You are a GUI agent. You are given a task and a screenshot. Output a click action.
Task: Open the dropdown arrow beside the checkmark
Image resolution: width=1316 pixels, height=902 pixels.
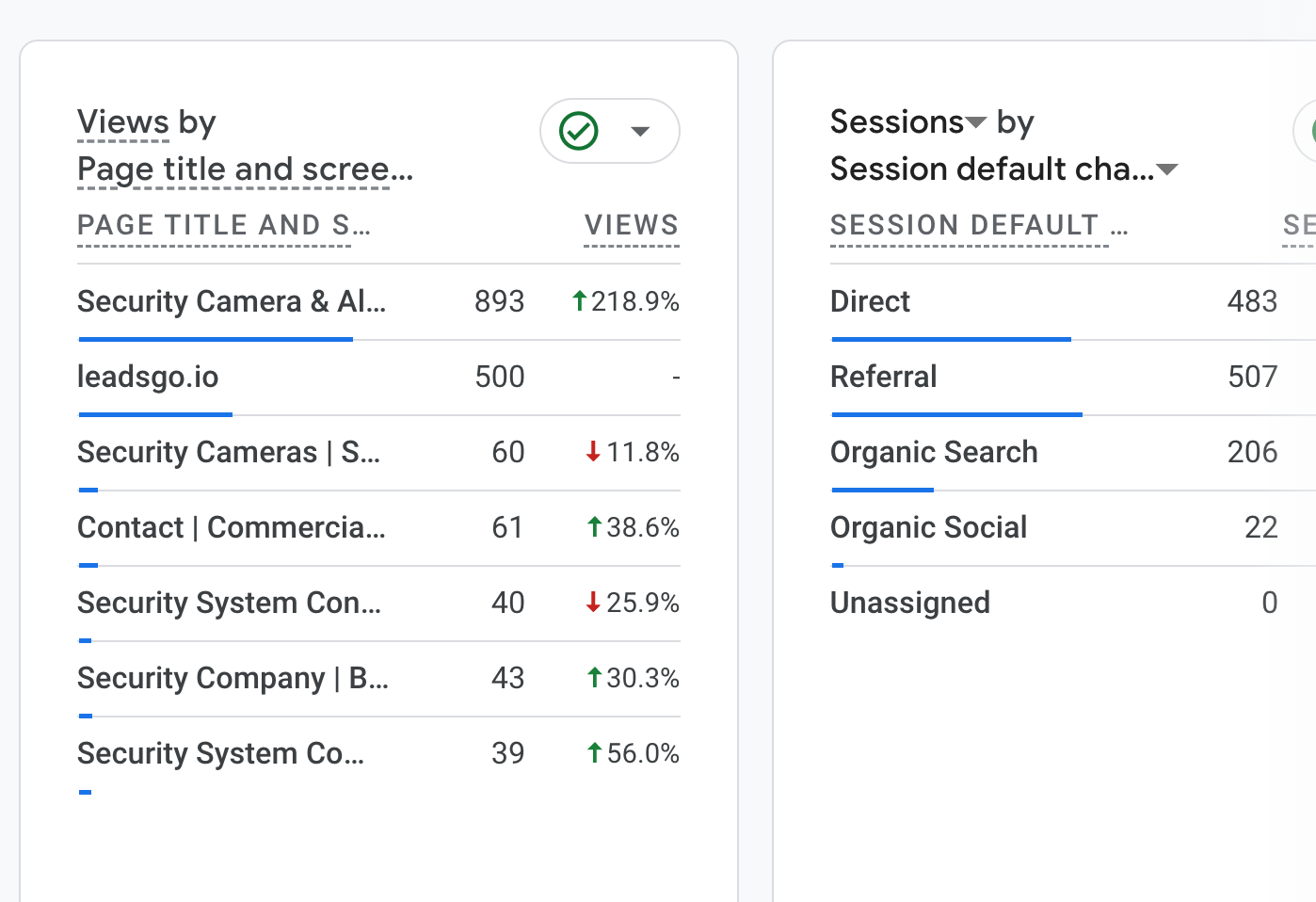tap(640, 131)
